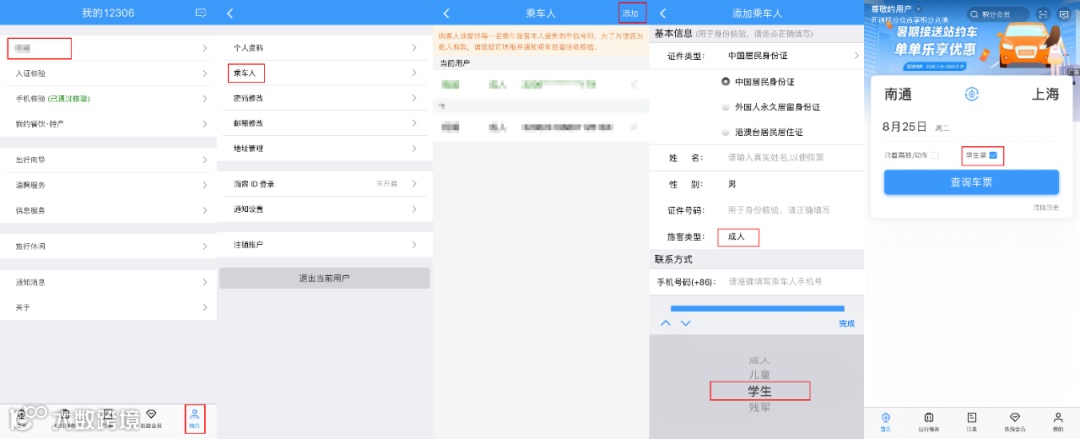Open message icon on ticket home screen
1080x439 pixels.
tap(1063, 14)
